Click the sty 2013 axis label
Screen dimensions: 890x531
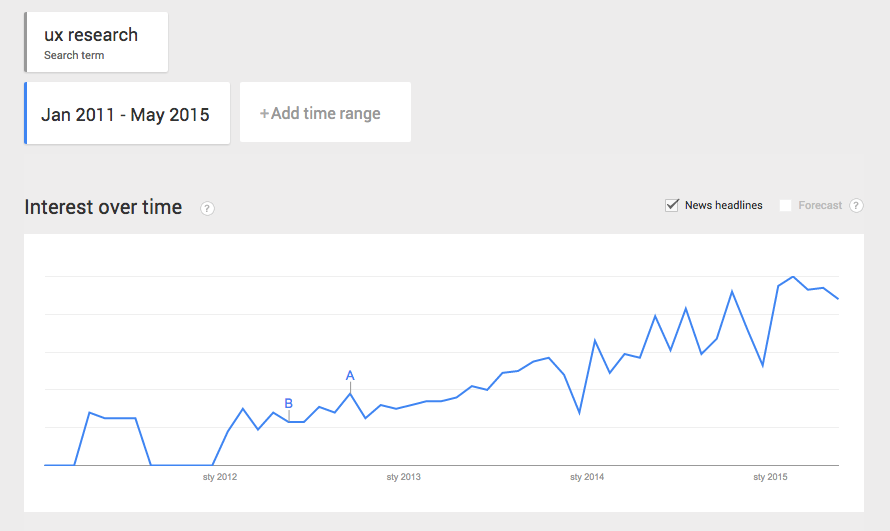pos(403,477)
